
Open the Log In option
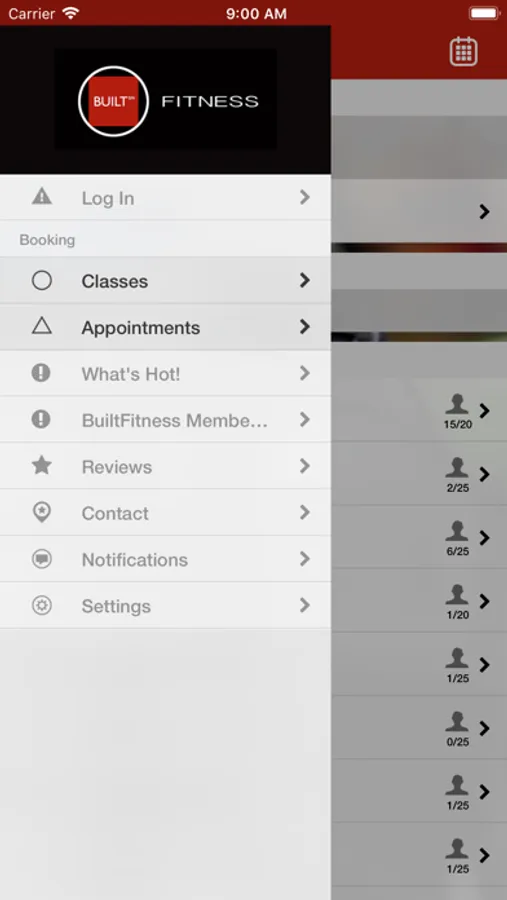pos(165,197)
